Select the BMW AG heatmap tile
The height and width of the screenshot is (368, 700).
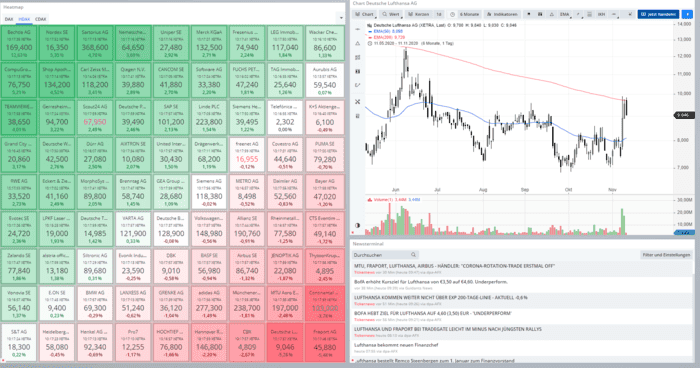(x=95, y=304)
